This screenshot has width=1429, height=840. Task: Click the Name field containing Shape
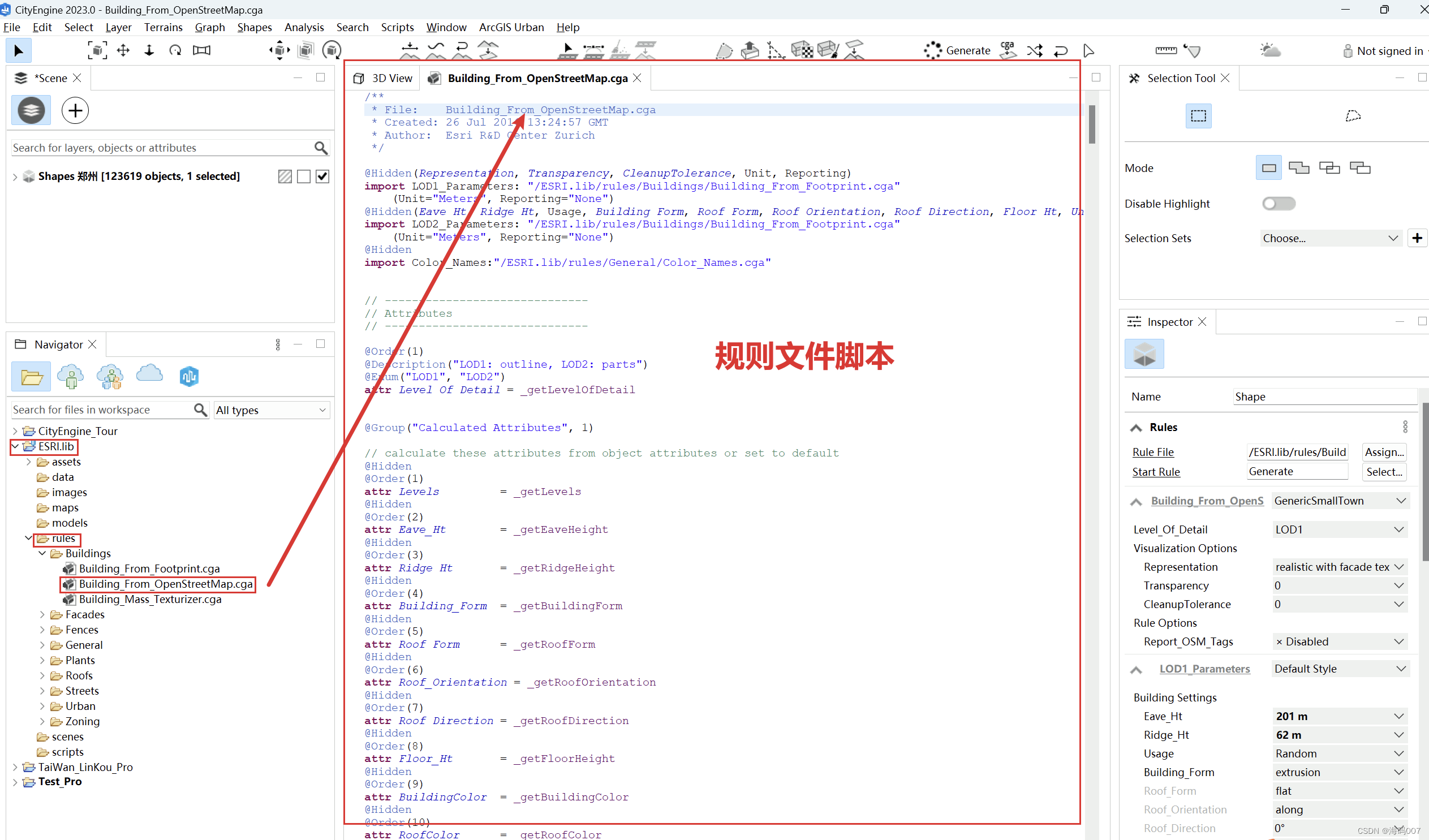pyautogui.click(x=1325, y=397)
